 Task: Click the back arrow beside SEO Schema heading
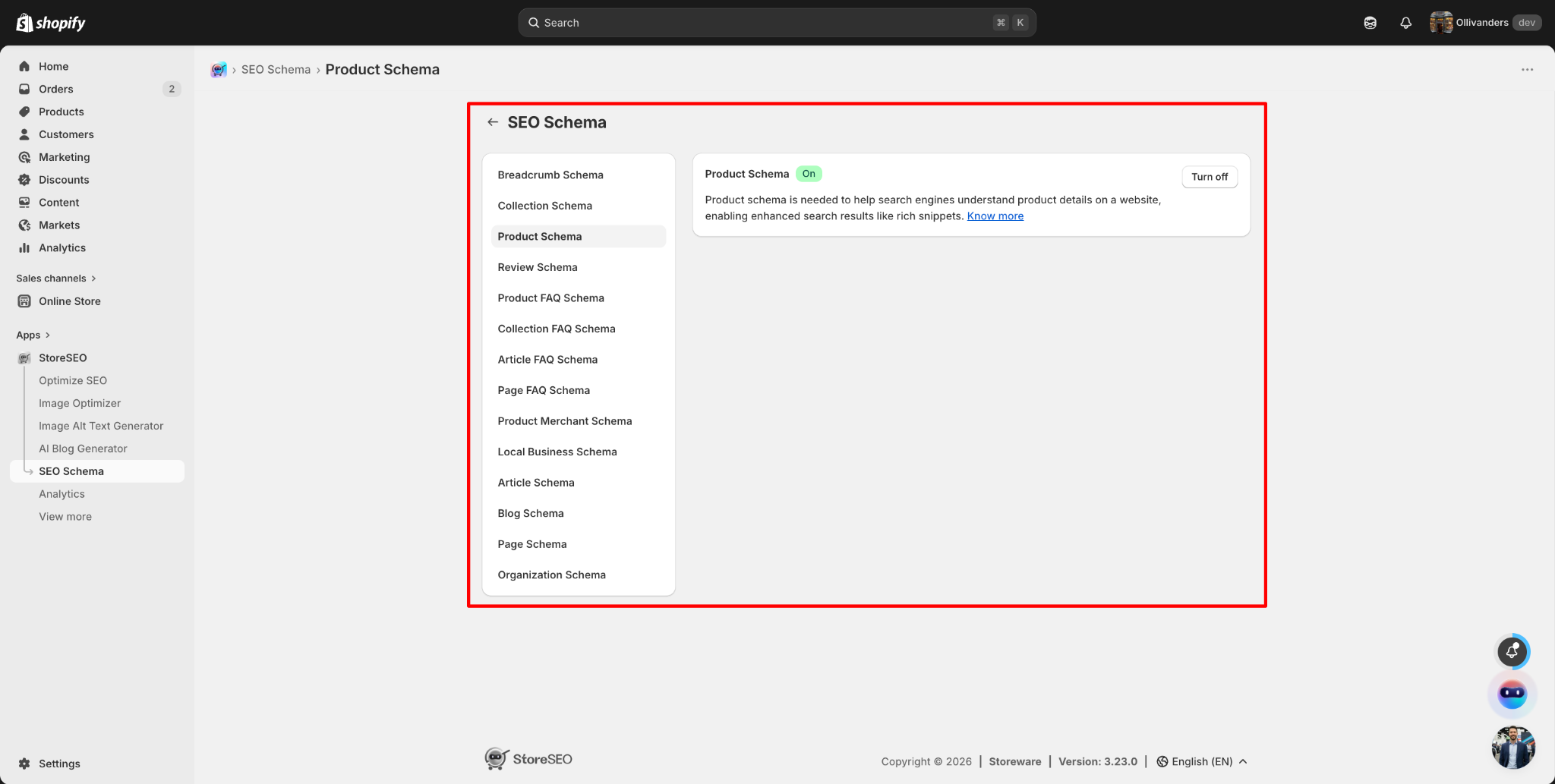pos(493,122)
